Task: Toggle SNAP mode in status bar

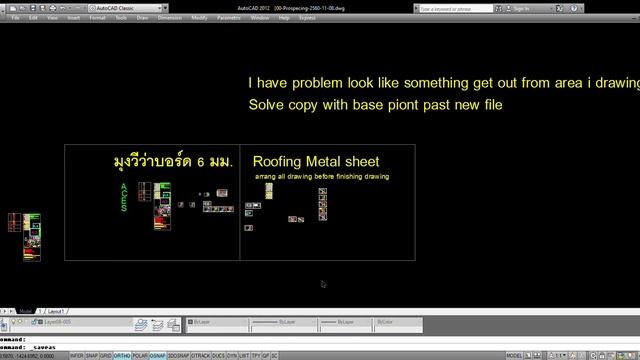Action: click(x=91, y=356)
